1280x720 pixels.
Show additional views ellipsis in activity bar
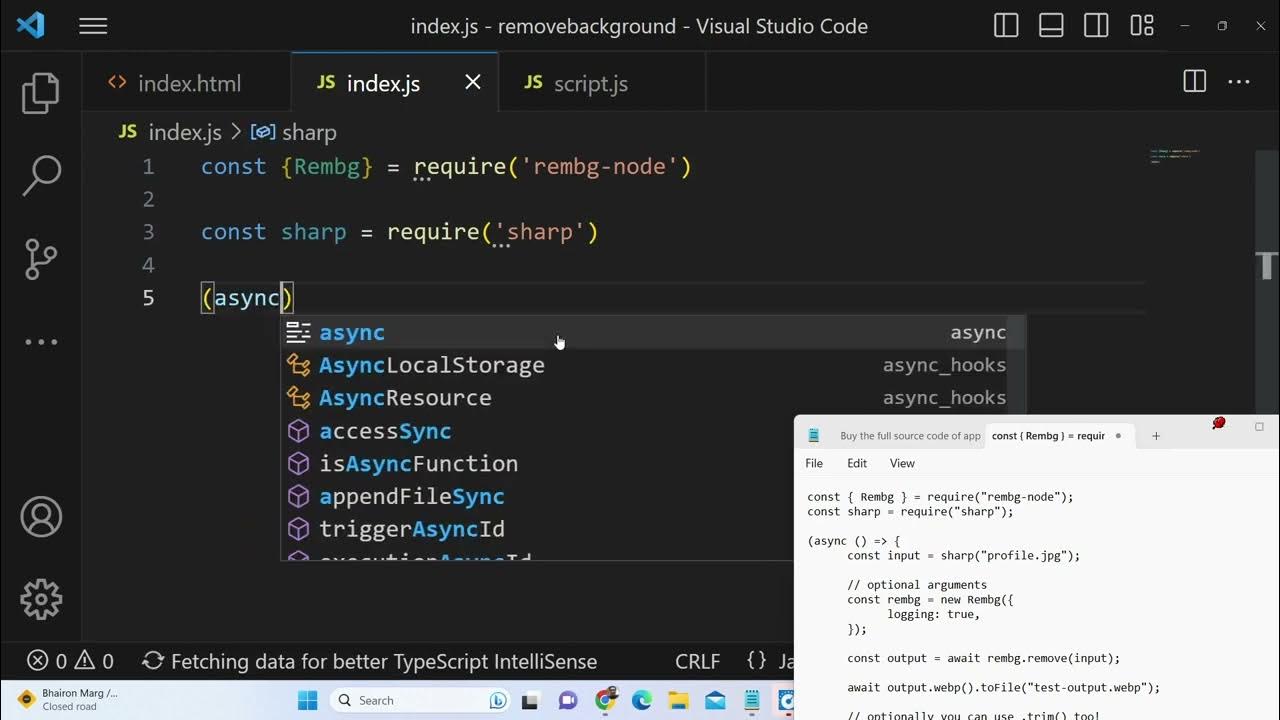(x=41, y=342)
